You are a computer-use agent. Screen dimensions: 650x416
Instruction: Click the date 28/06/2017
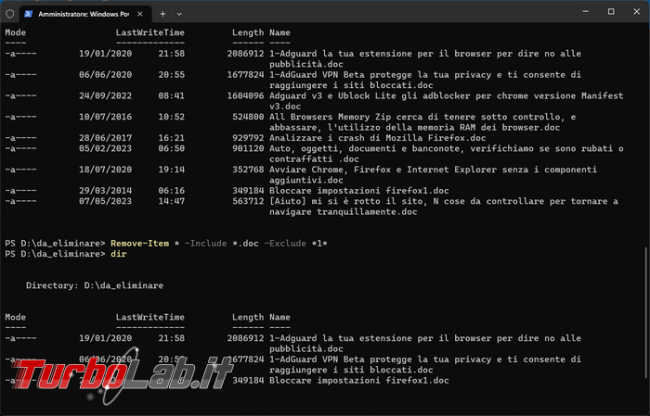click(105, 138)
